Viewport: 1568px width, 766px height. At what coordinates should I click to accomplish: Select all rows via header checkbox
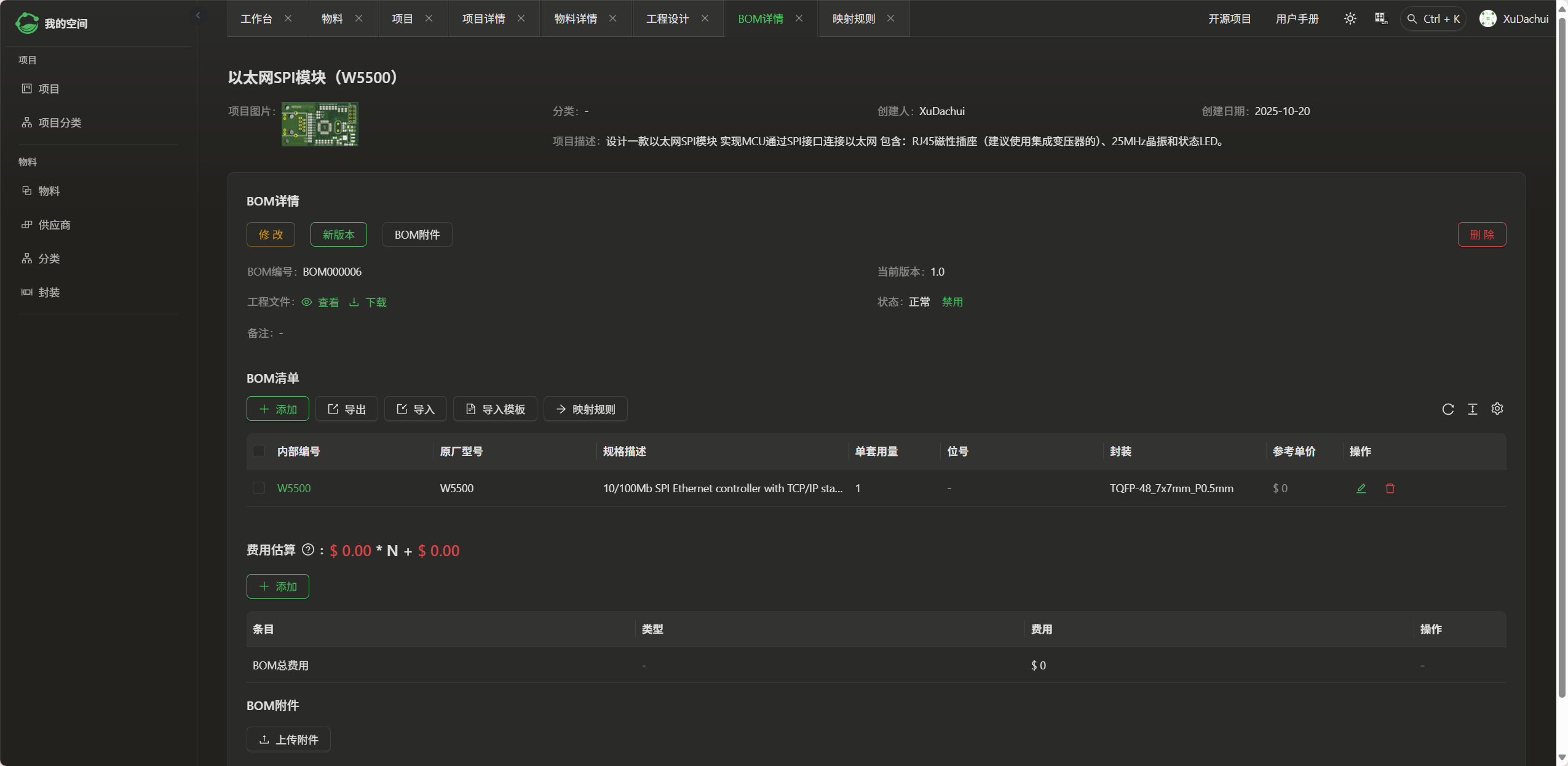pos(259,451)
